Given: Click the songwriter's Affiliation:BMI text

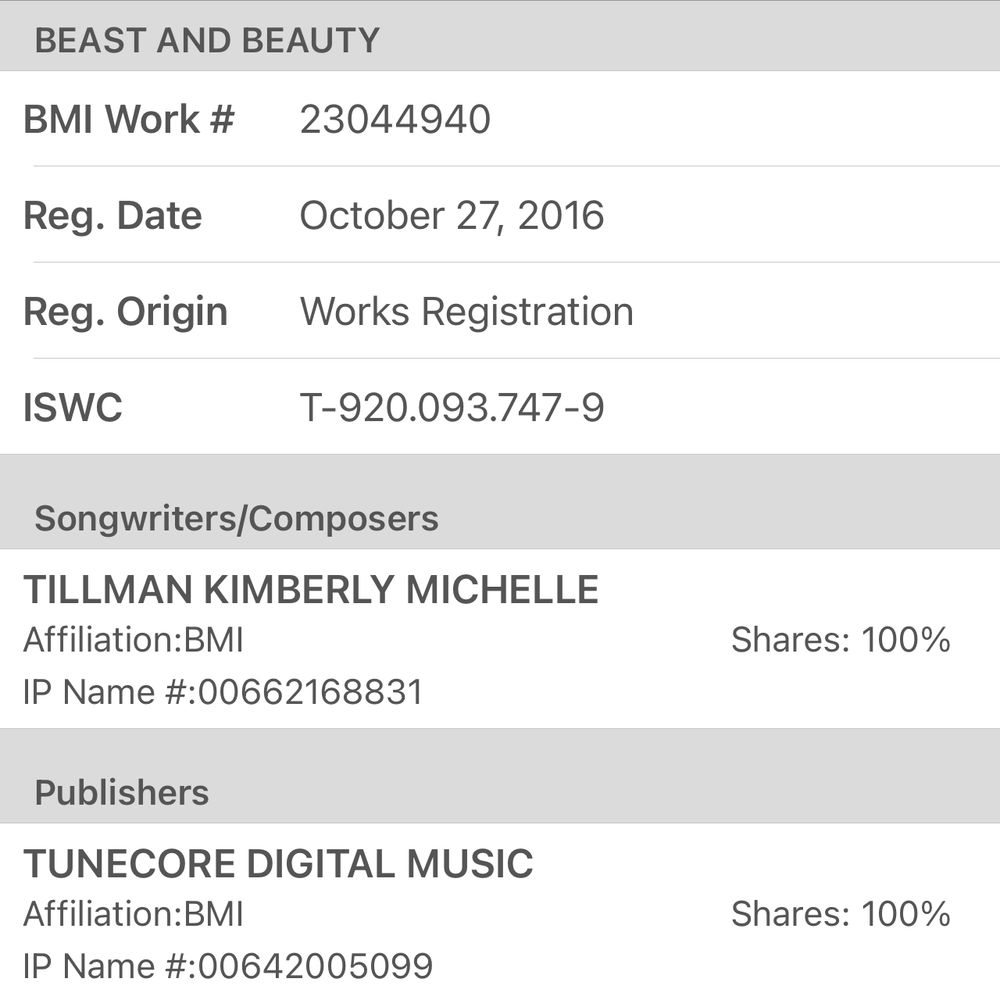Looking at the screenshot, I should pos(133,640).
